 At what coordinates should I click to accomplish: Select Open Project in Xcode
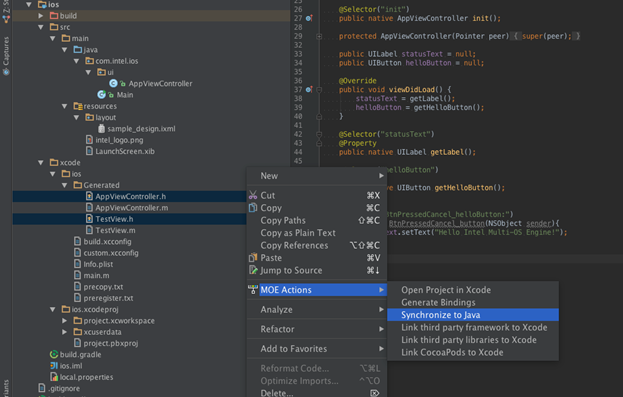pos(473,290)
